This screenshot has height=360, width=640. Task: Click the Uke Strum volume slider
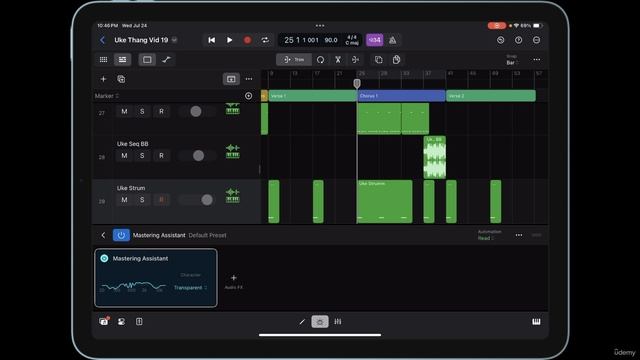(197, 200)
